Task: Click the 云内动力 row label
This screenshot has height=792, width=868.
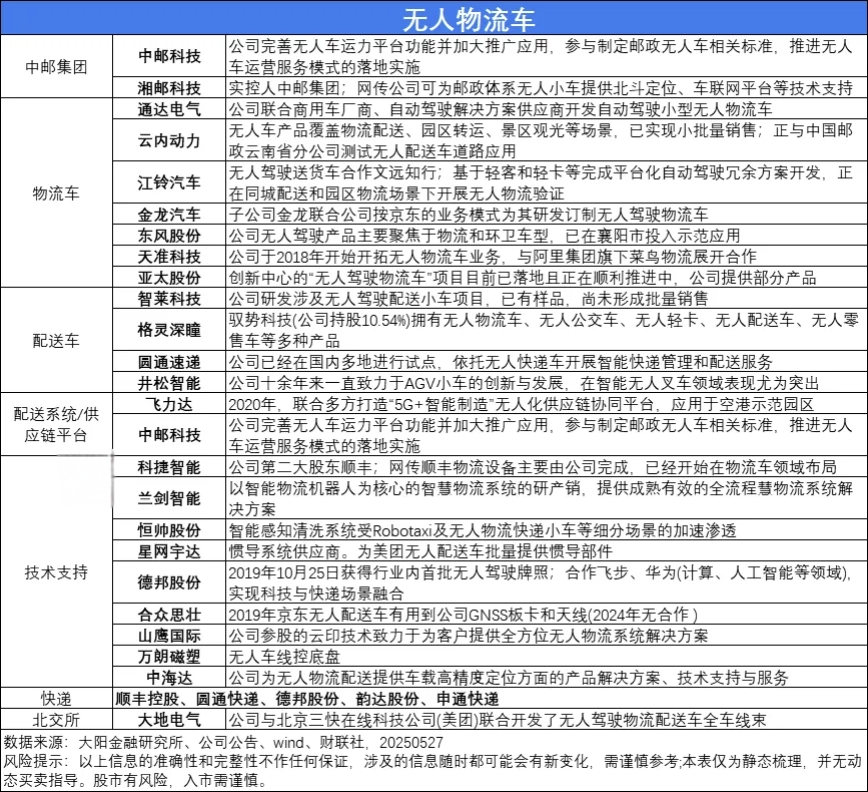Action: tap(168, 140)
